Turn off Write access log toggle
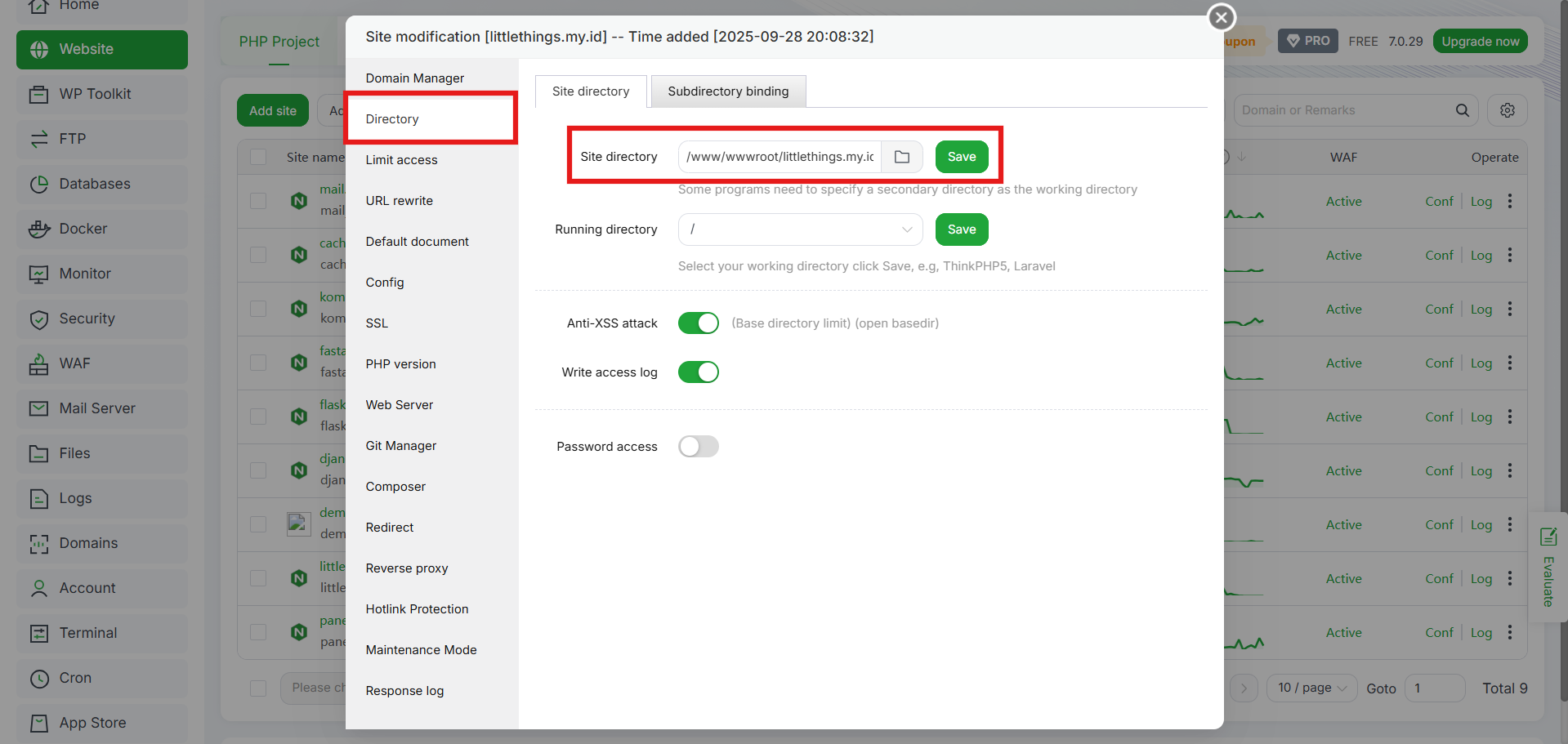The image size is (1568, 744). tap(699, 372)
